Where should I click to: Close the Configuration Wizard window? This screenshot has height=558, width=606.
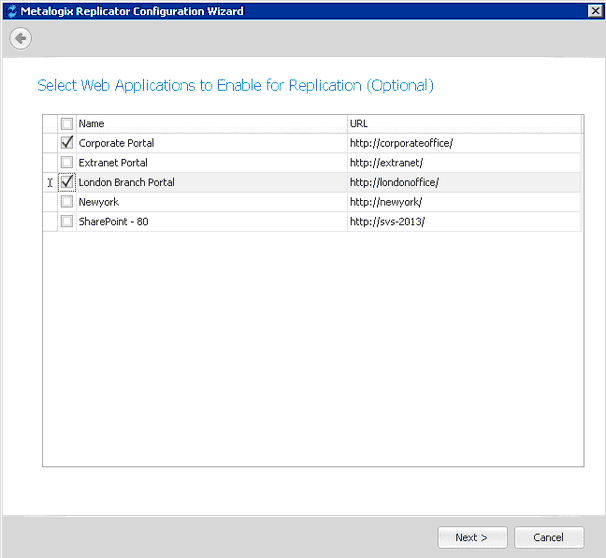[596, 11]
